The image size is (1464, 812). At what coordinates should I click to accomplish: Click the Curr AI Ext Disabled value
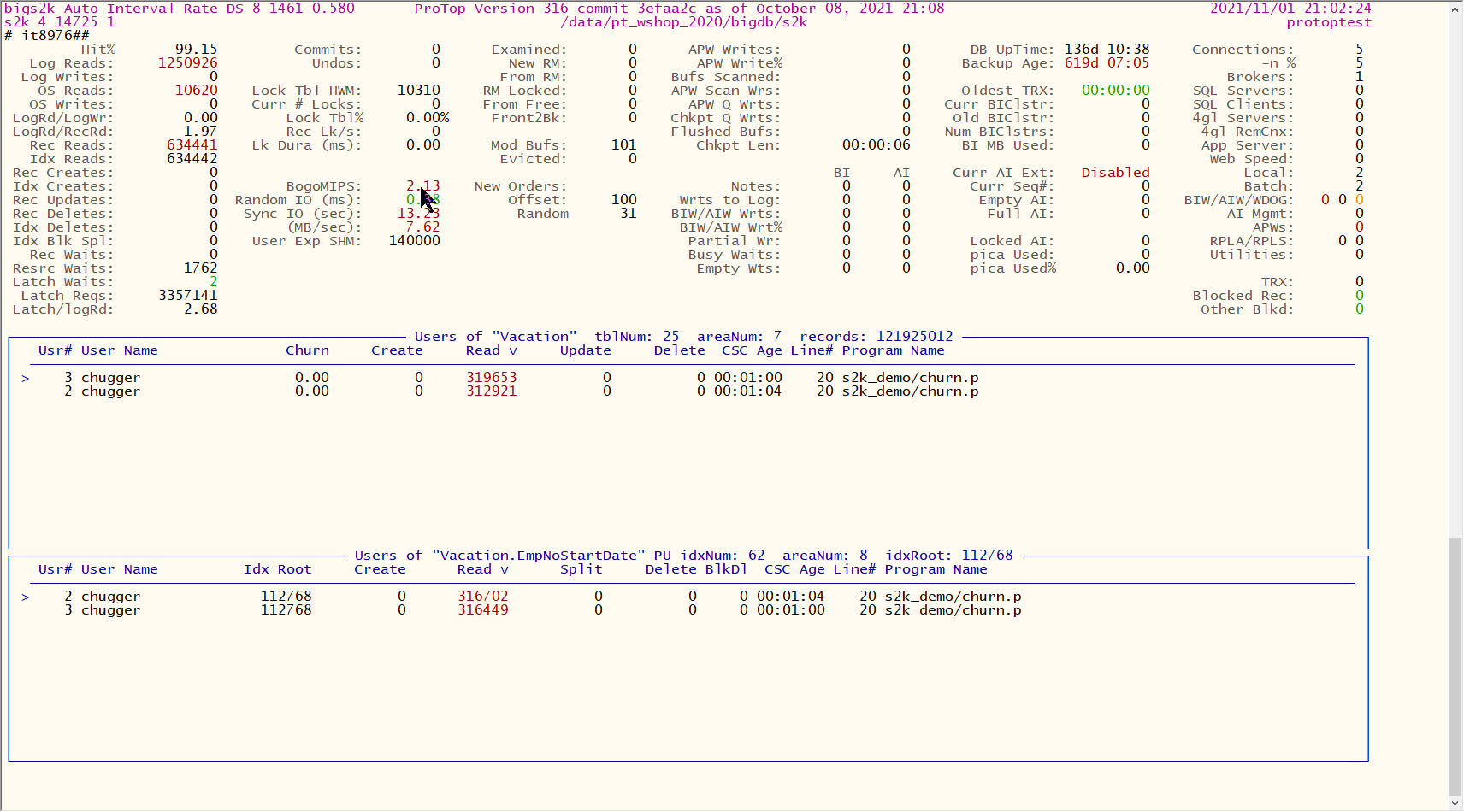[x=1115, y=173]
